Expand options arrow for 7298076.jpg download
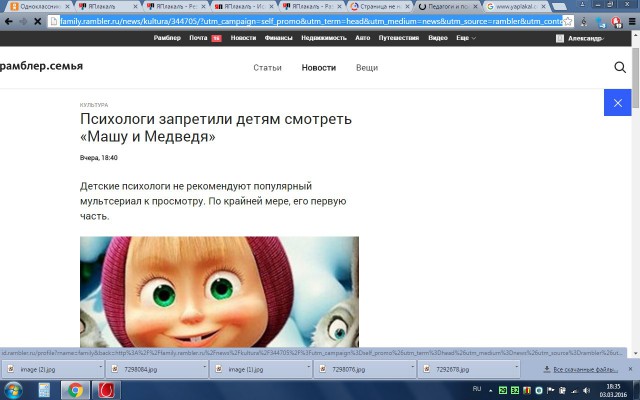 (412, 367)
